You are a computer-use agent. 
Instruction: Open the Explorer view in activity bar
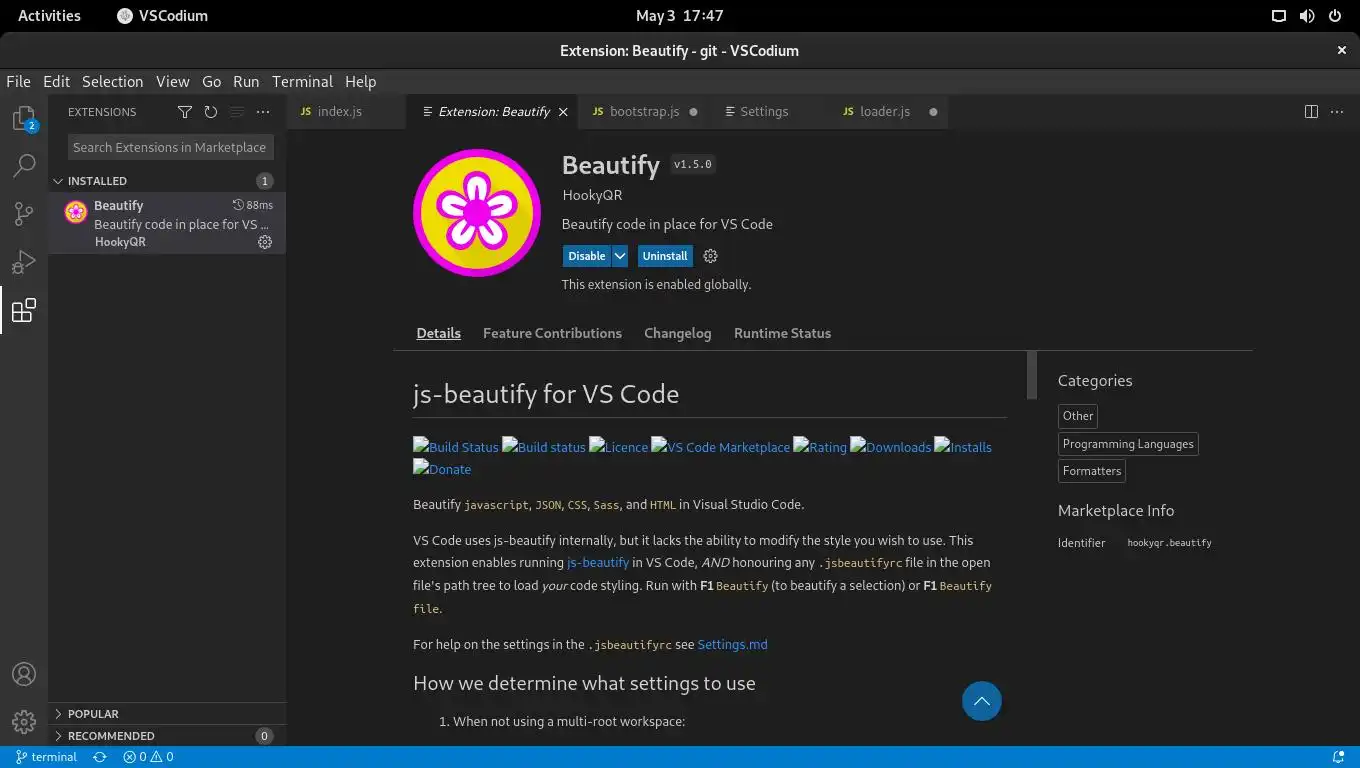pyautogui.click(x=24, y=118)
